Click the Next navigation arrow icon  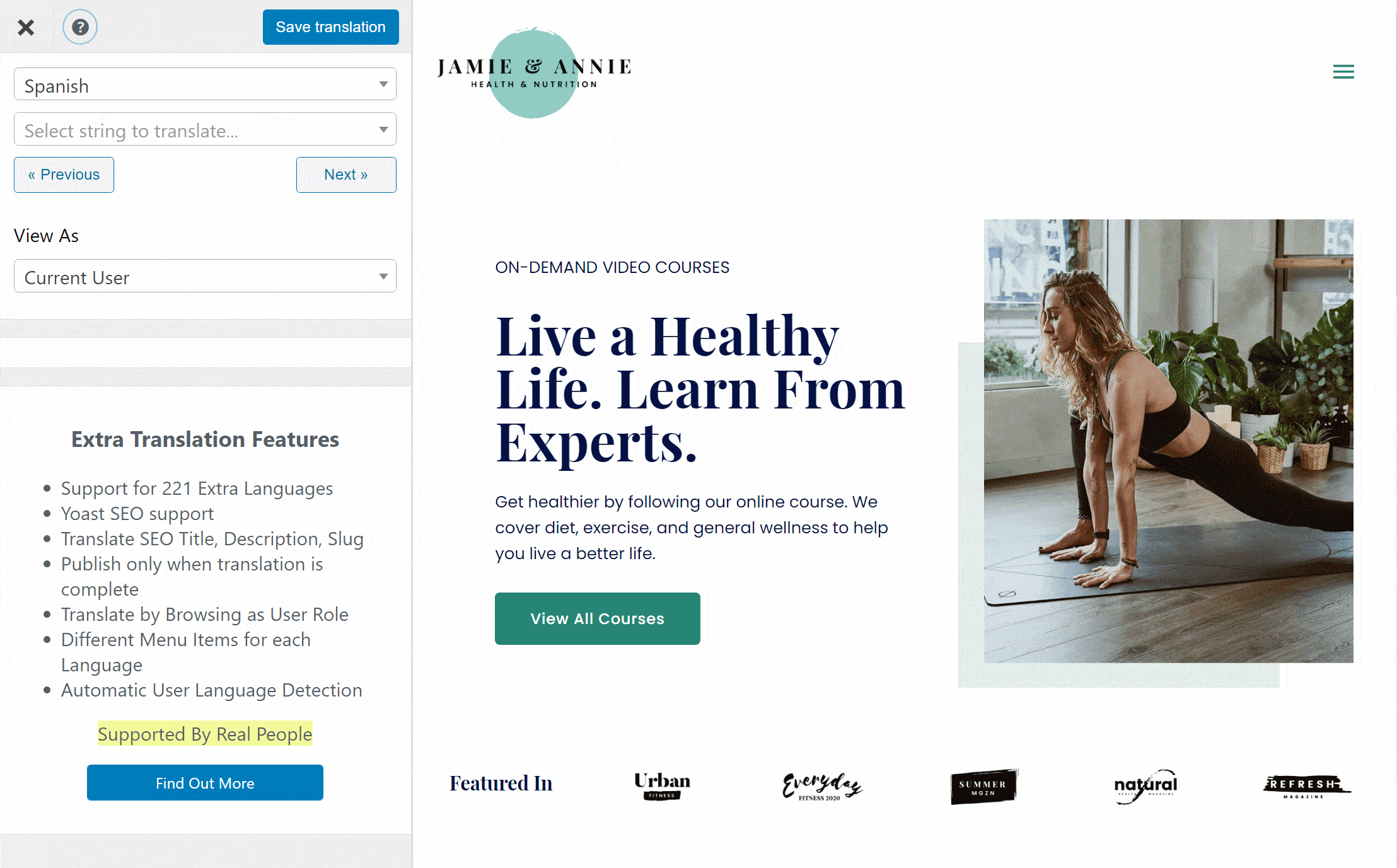pos(346,175)
